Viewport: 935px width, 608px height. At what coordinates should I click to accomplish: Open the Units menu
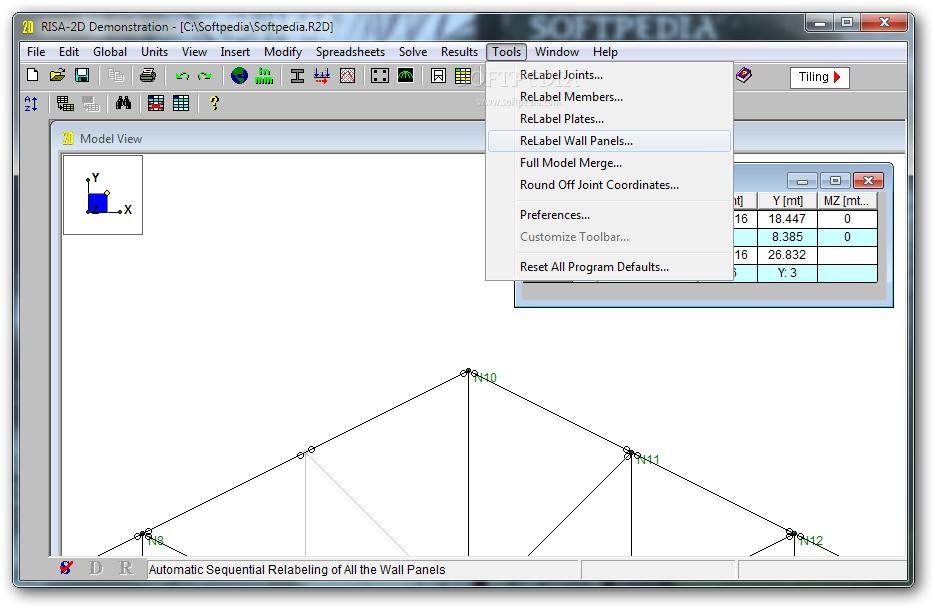pyautogui.click(x=154, y=52)
